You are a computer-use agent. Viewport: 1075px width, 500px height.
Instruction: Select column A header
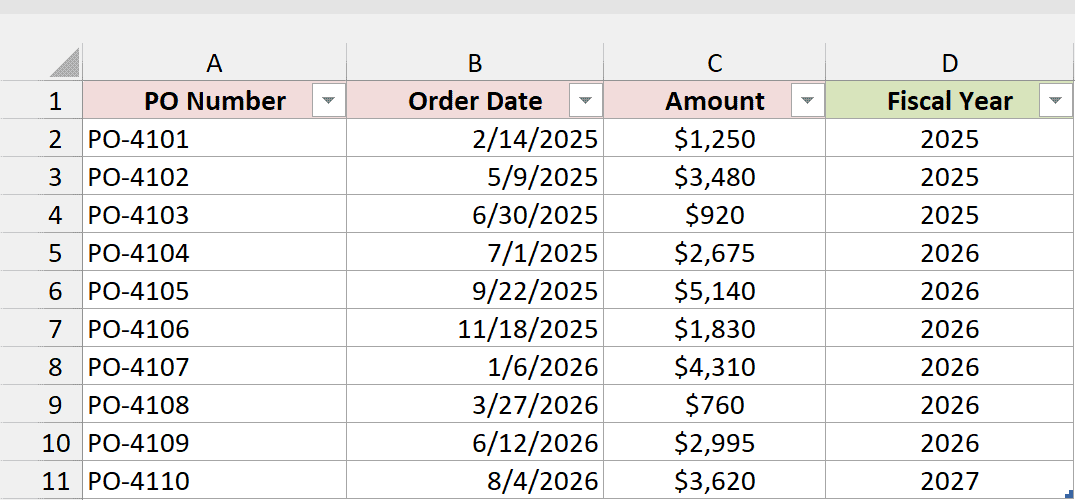coord(215,63)
